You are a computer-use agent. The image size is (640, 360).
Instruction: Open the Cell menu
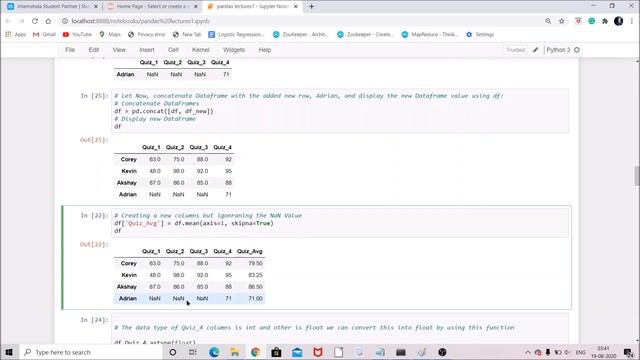[x=173, y=50]
